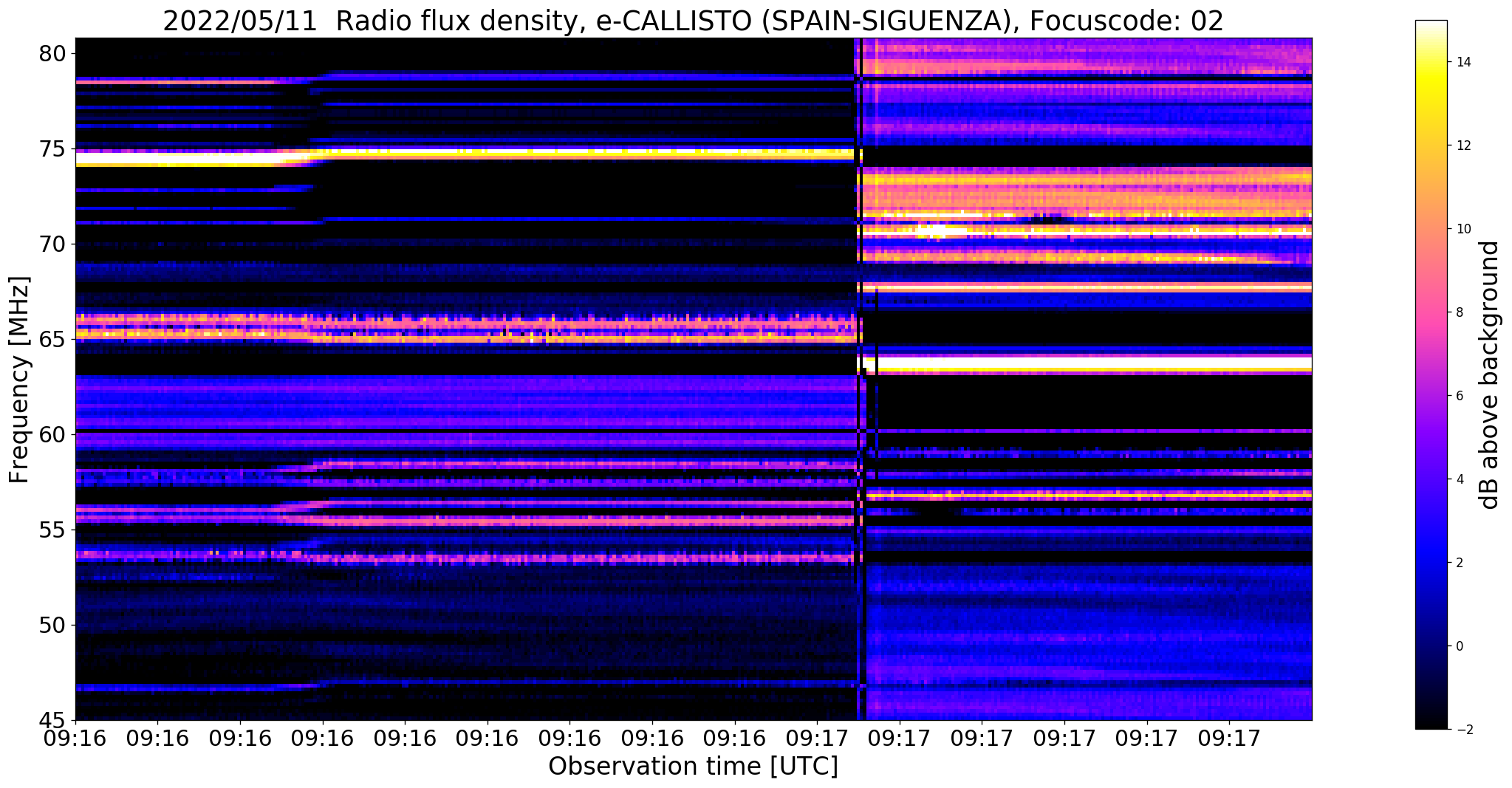Screen dimensions: 1512x788
Task: Click the 'Frequency [MHz]' y-axis label
Action: coord(19,380)
